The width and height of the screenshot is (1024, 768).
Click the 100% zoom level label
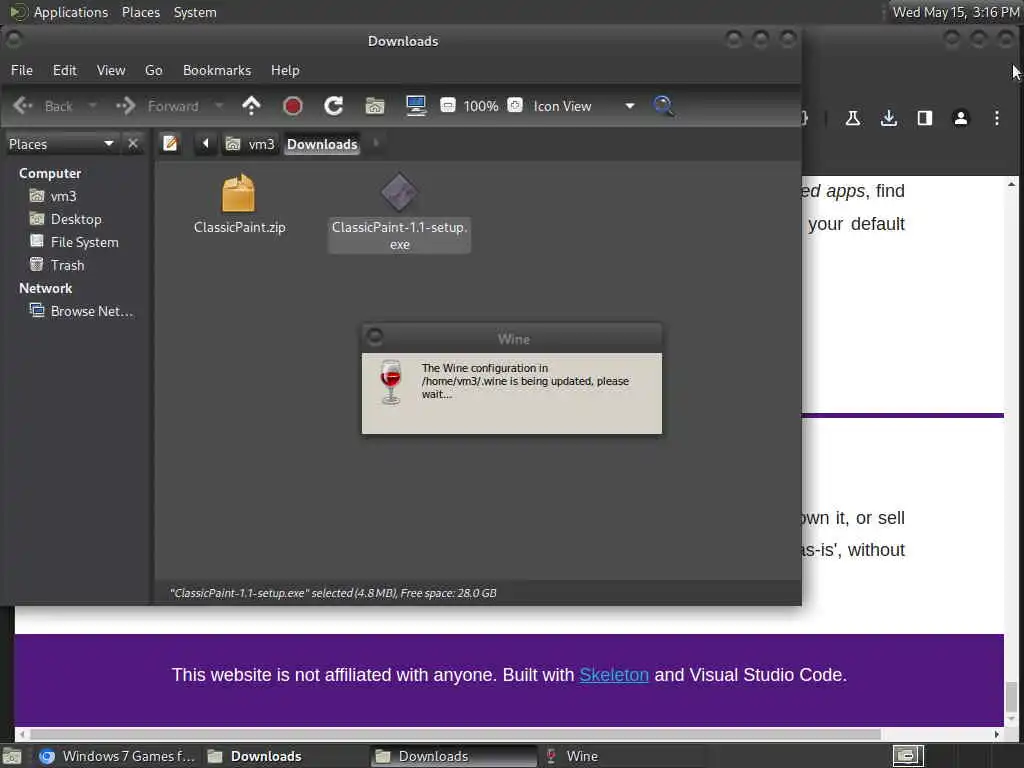[481, 106]
